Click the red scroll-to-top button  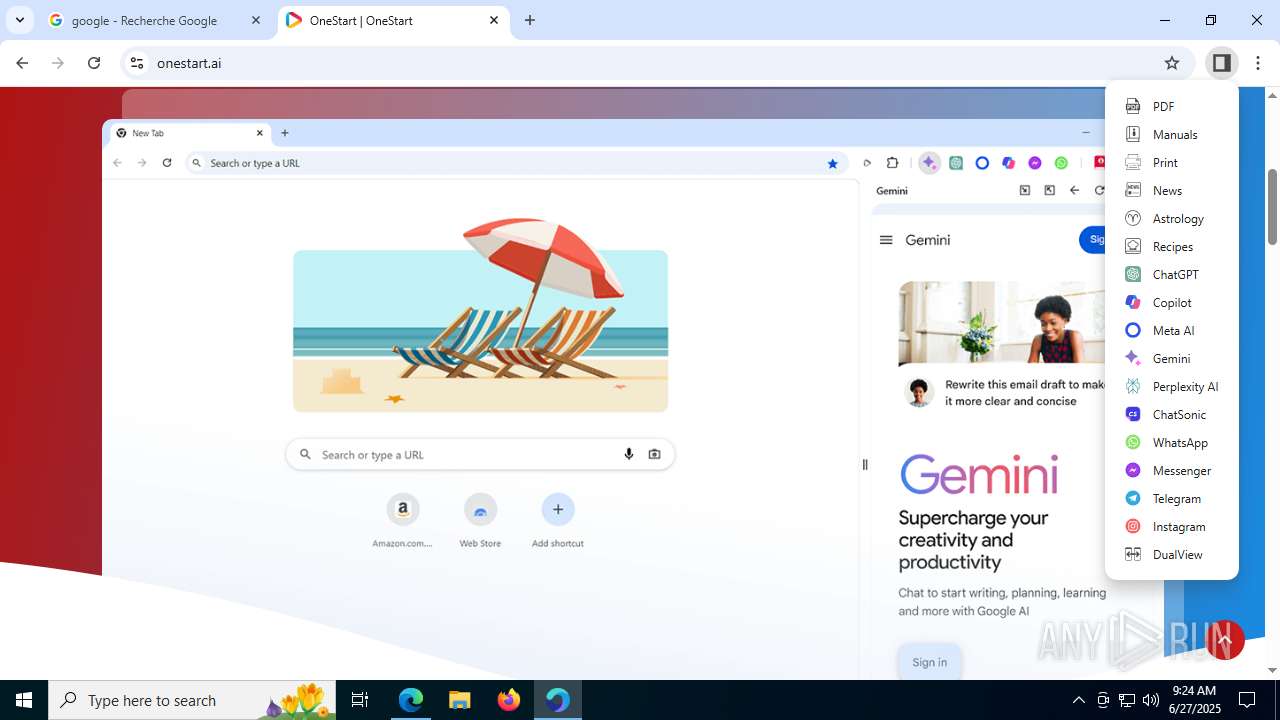1225,640
